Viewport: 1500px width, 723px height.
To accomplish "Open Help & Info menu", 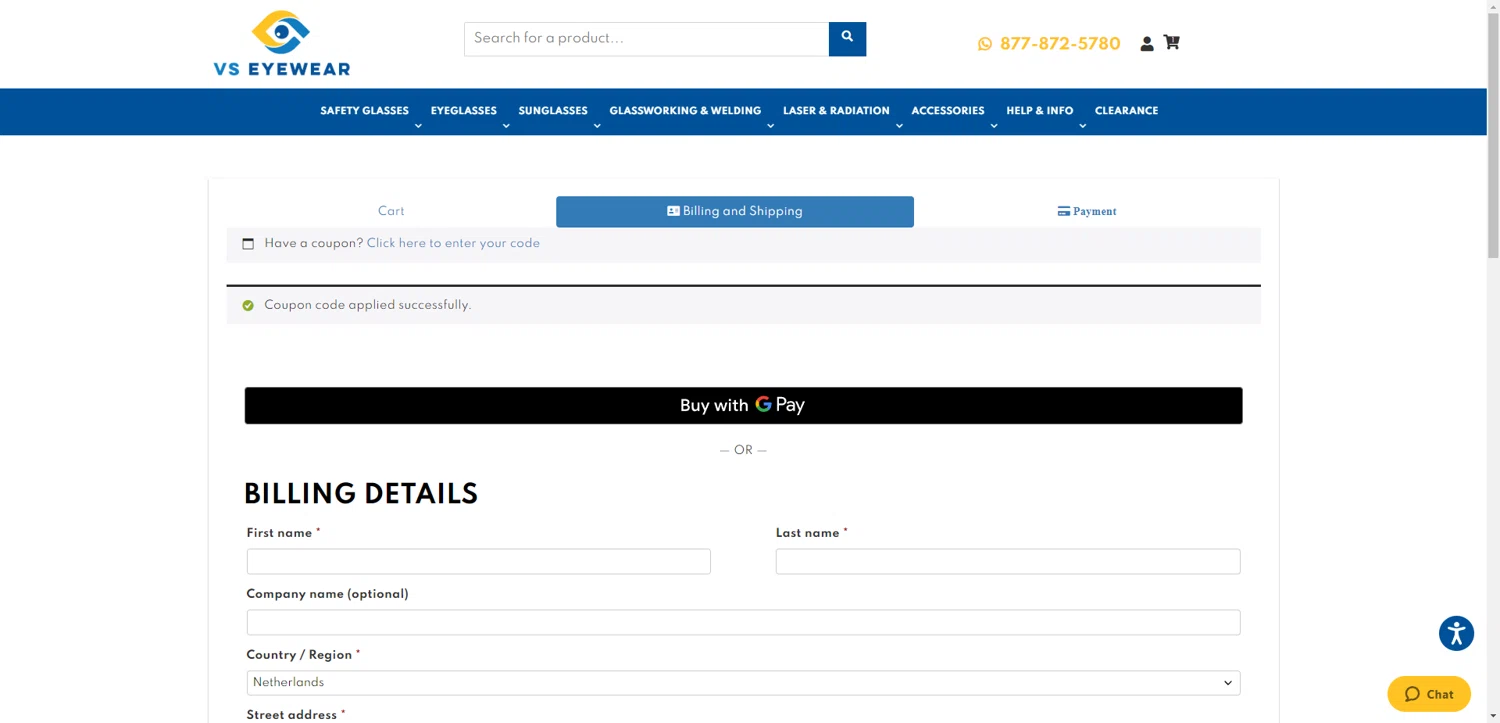I will click(1040, 111).
